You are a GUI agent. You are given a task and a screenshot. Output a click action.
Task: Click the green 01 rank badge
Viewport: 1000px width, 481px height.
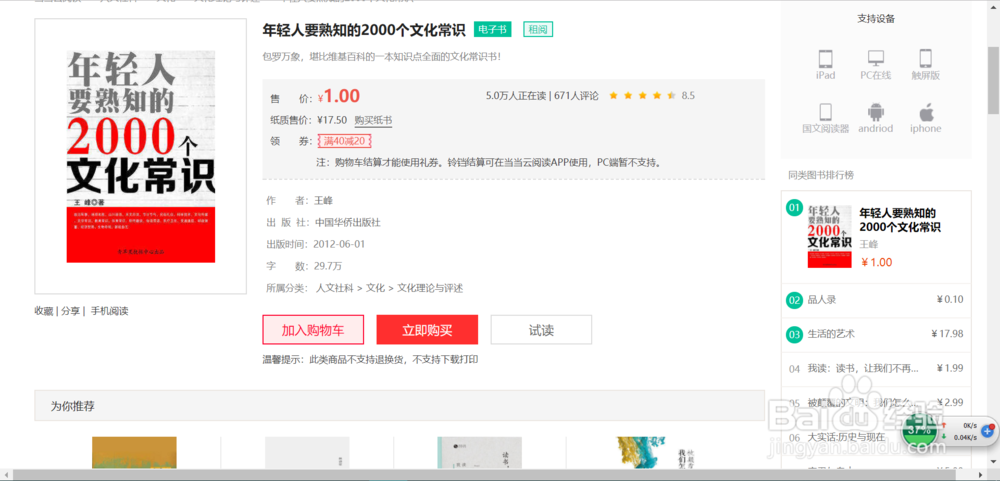tap(794, 207)
